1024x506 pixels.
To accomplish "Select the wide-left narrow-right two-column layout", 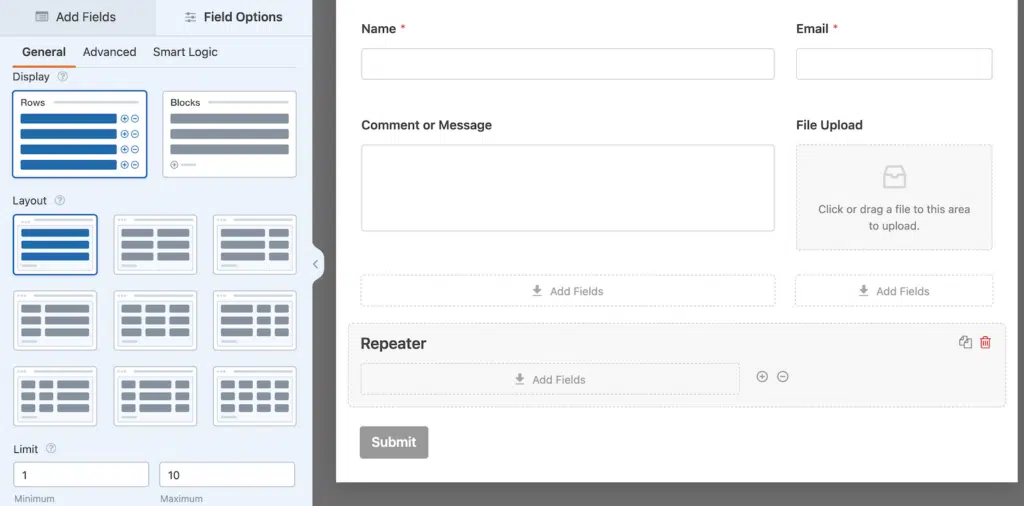I will tap(255, 245).
